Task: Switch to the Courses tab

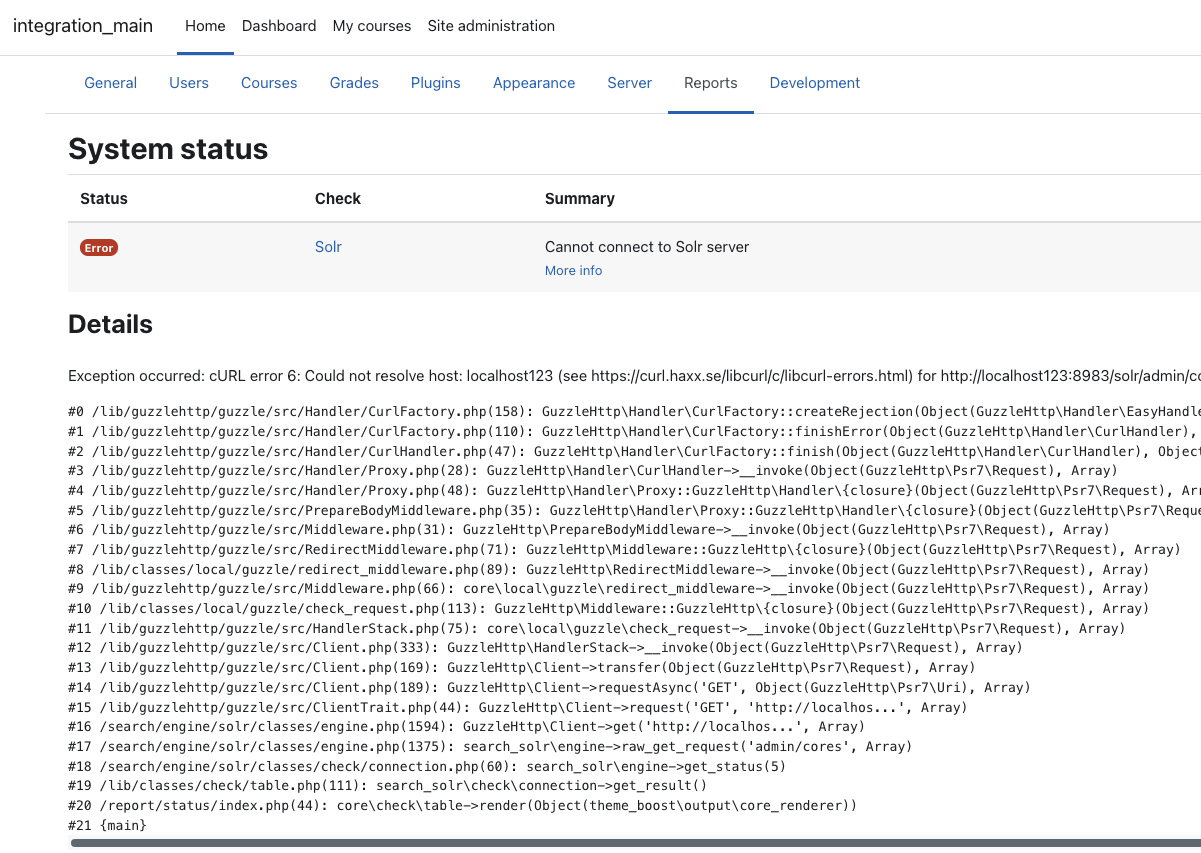Action: [269, 83]
